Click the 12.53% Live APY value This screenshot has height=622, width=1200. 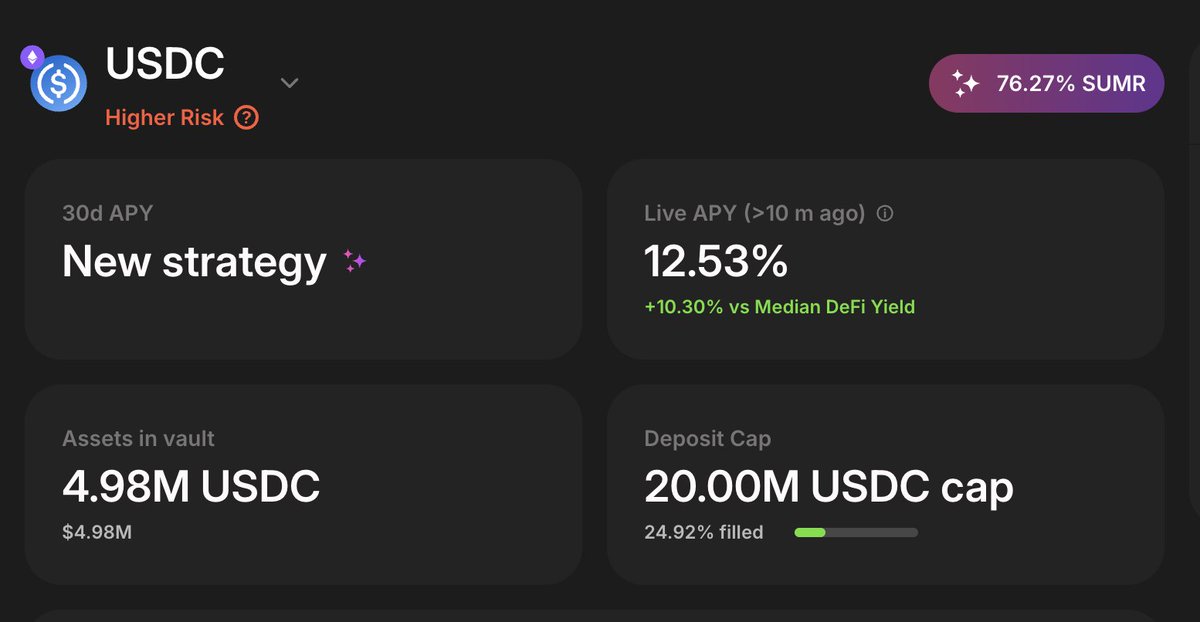(716, 262)
